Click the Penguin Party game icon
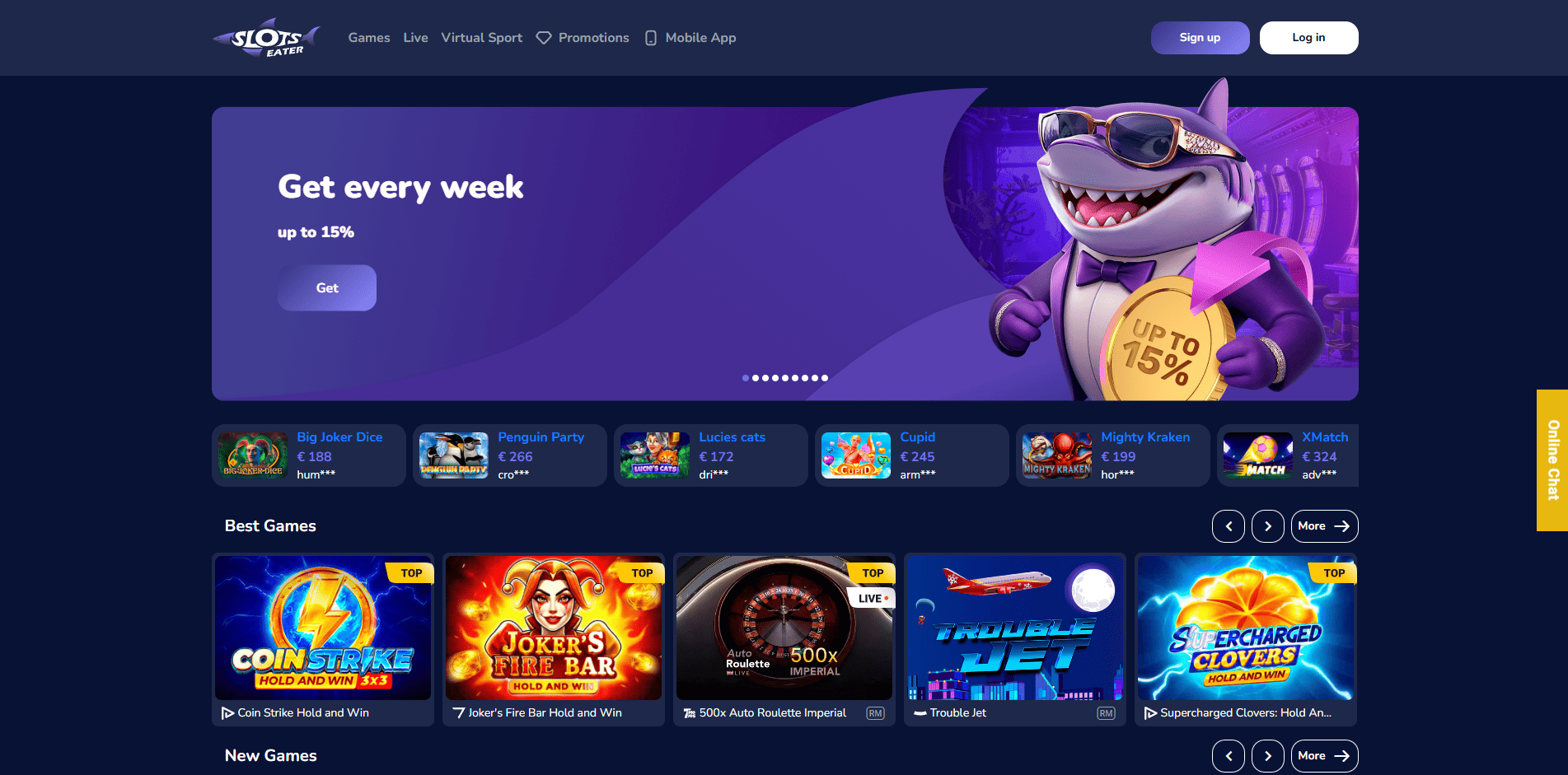The image size is (1568, 775). [454, 455]
